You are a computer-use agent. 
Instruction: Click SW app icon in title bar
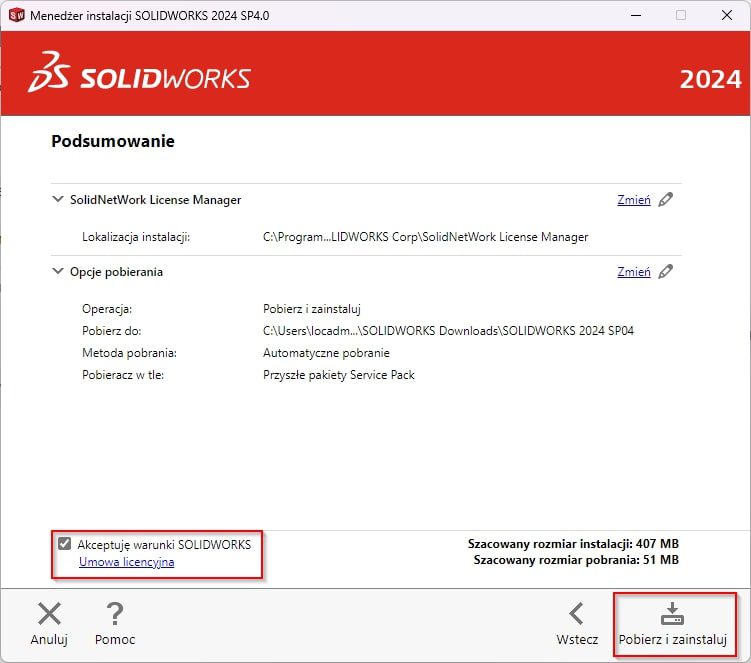[x=17, y=15]
